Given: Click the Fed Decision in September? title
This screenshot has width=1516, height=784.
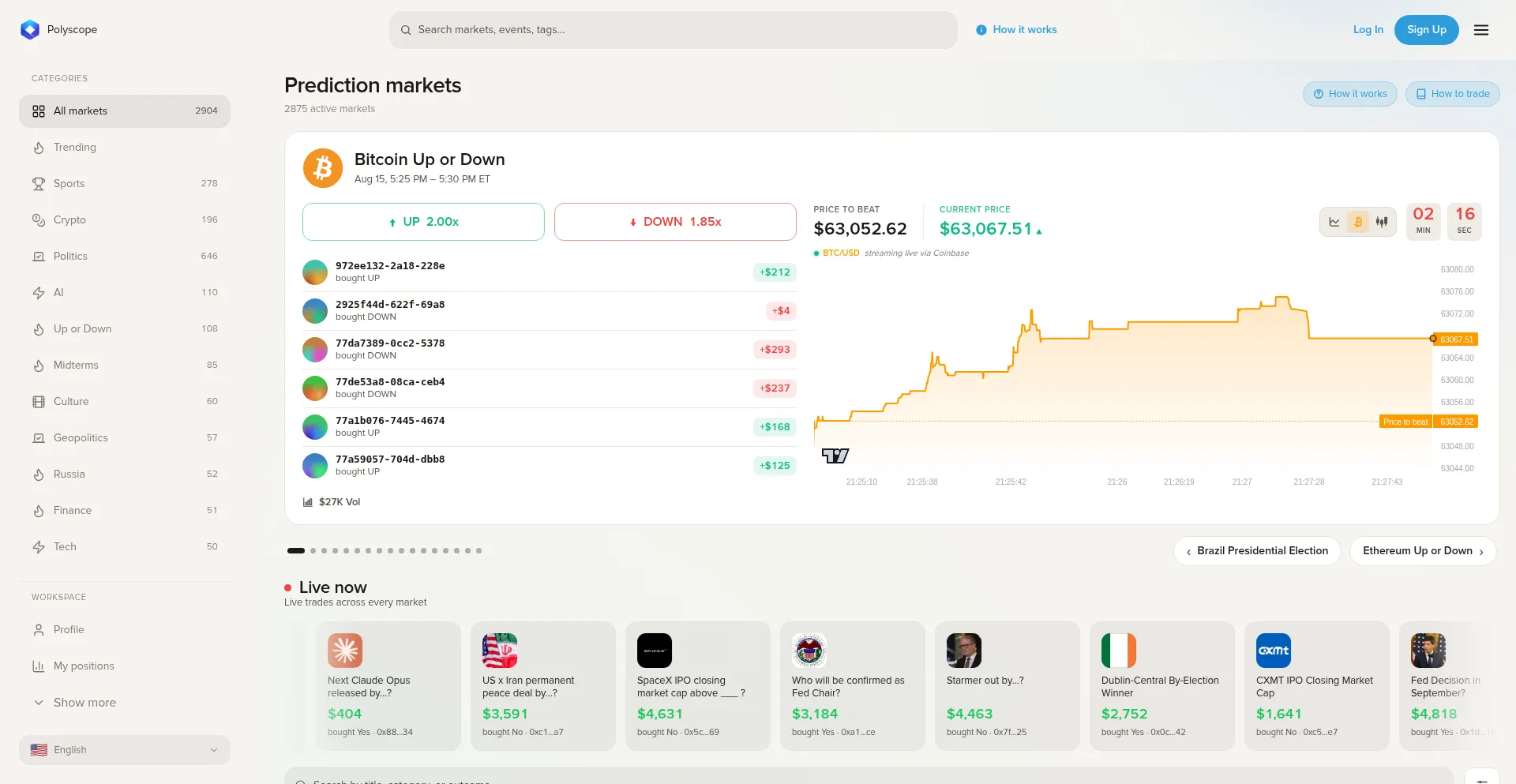Looking at the screenshot, I should [1446, 687].
